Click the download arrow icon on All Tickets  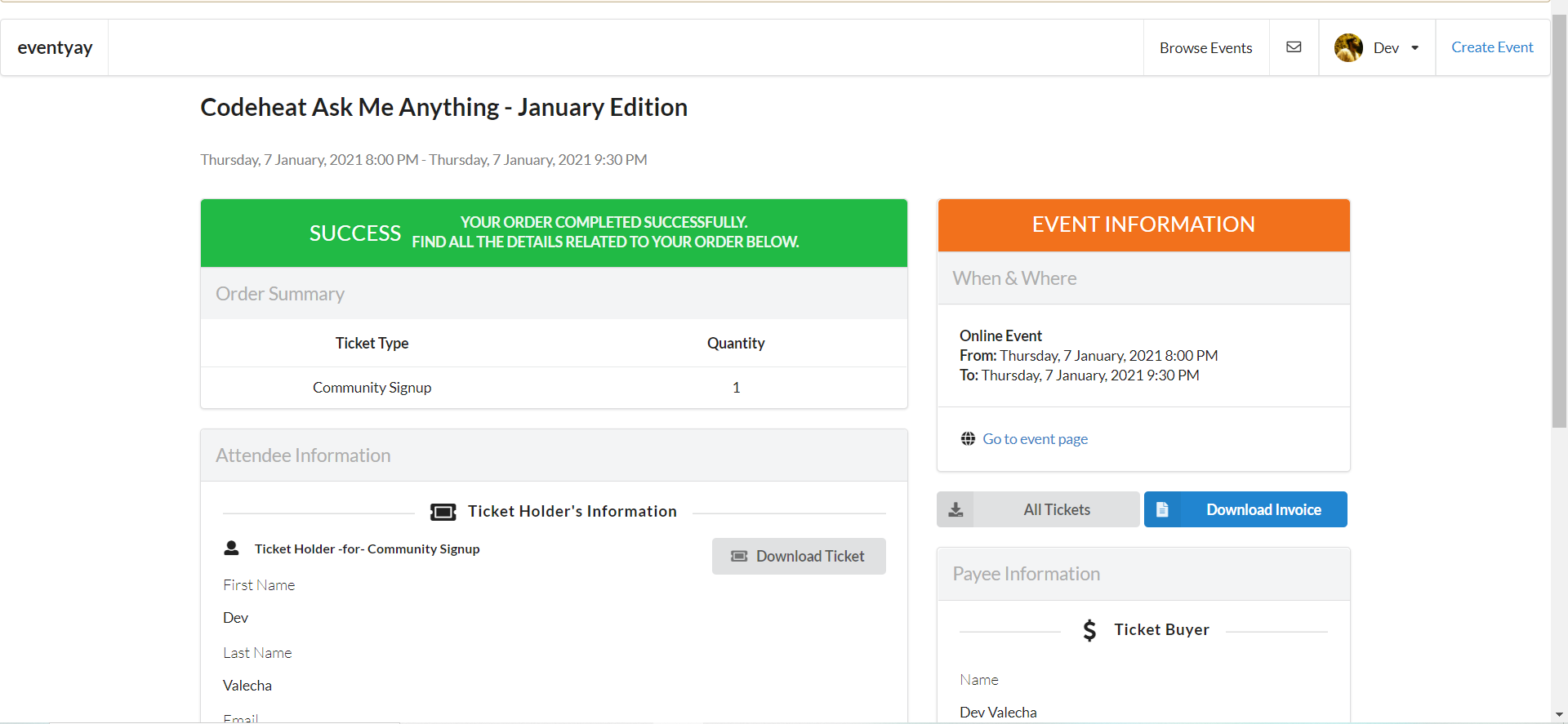tap(955, 510)
